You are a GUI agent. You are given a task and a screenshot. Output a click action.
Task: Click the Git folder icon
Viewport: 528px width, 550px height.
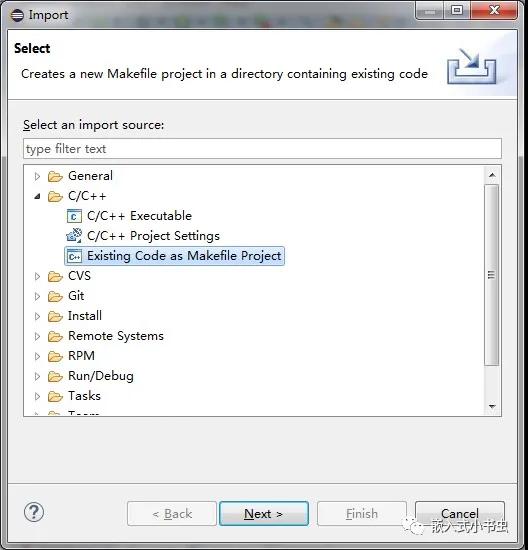pyautogui.click(x=55, y=296)
